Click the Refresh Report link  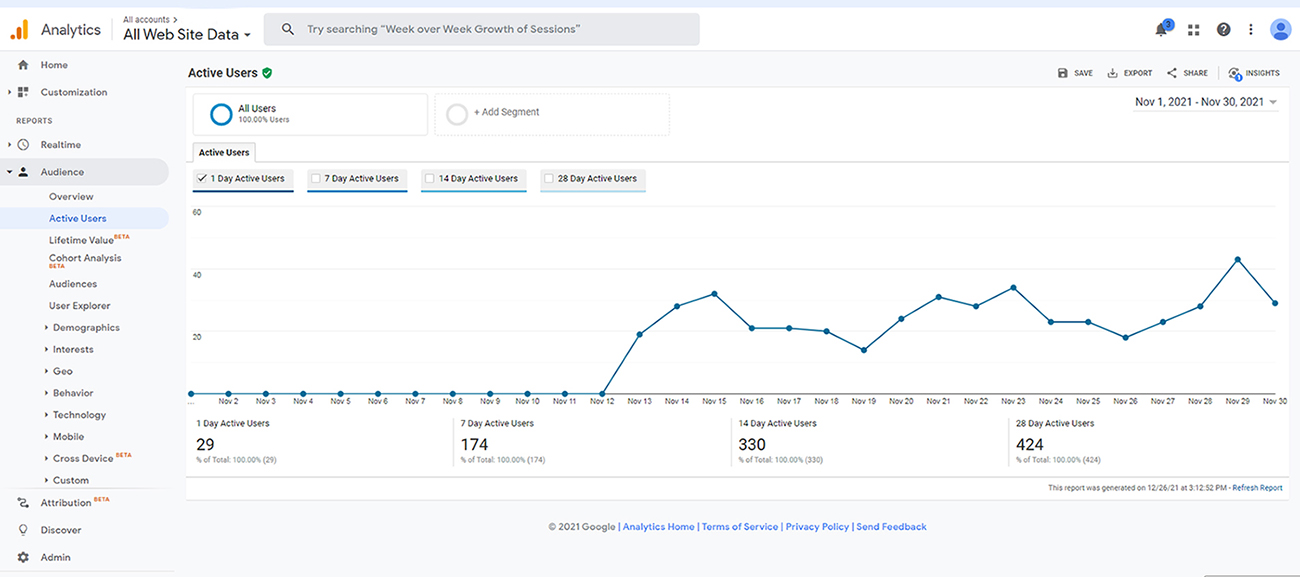1257,488
